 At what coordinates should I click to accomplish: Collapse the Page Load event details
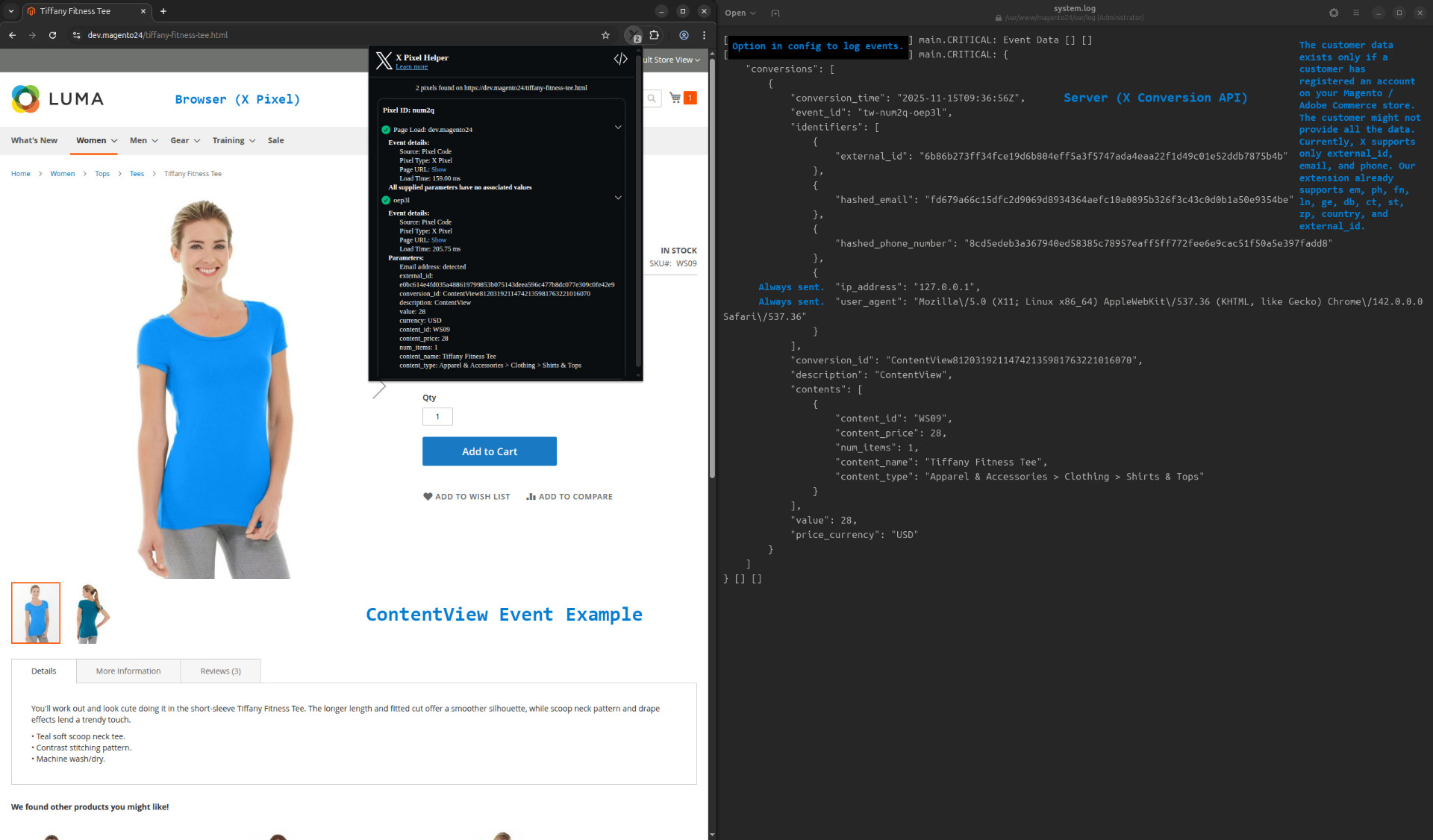[x=618, y=128]
